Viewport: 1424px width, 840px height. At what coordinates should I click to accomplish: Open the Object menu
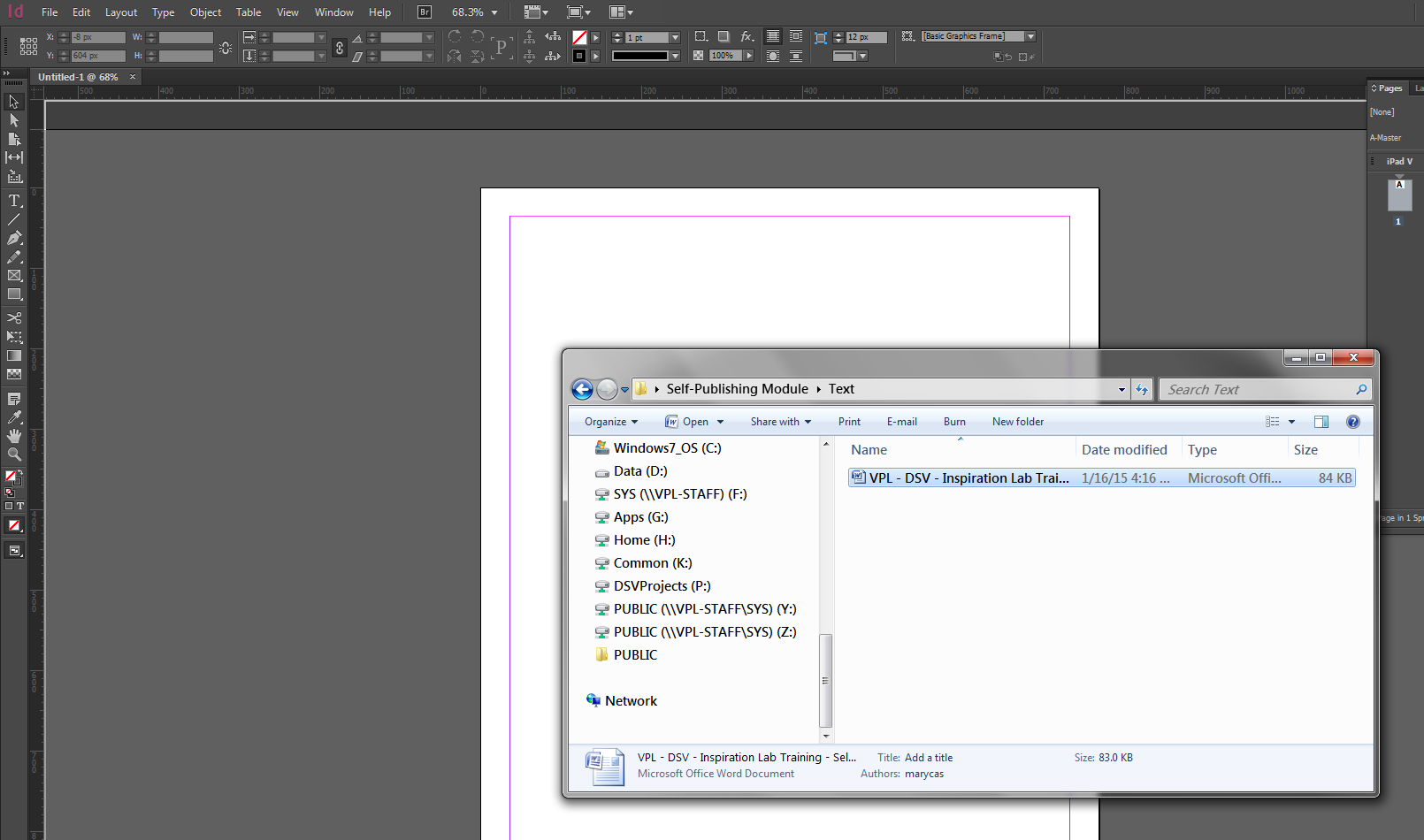pyautogui.click(x=205, y=12)
